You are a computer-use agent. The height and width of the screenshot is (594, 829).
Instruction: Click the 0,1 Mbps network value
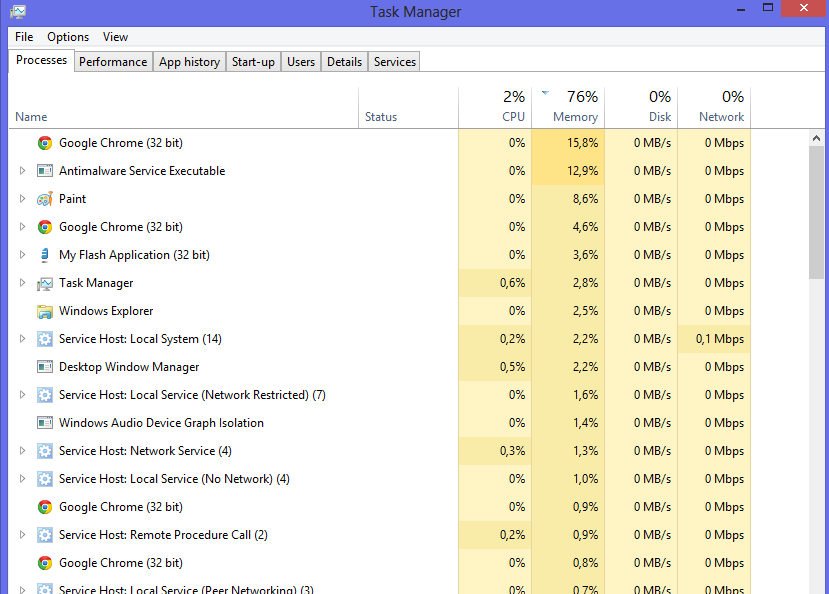point(720,339)
